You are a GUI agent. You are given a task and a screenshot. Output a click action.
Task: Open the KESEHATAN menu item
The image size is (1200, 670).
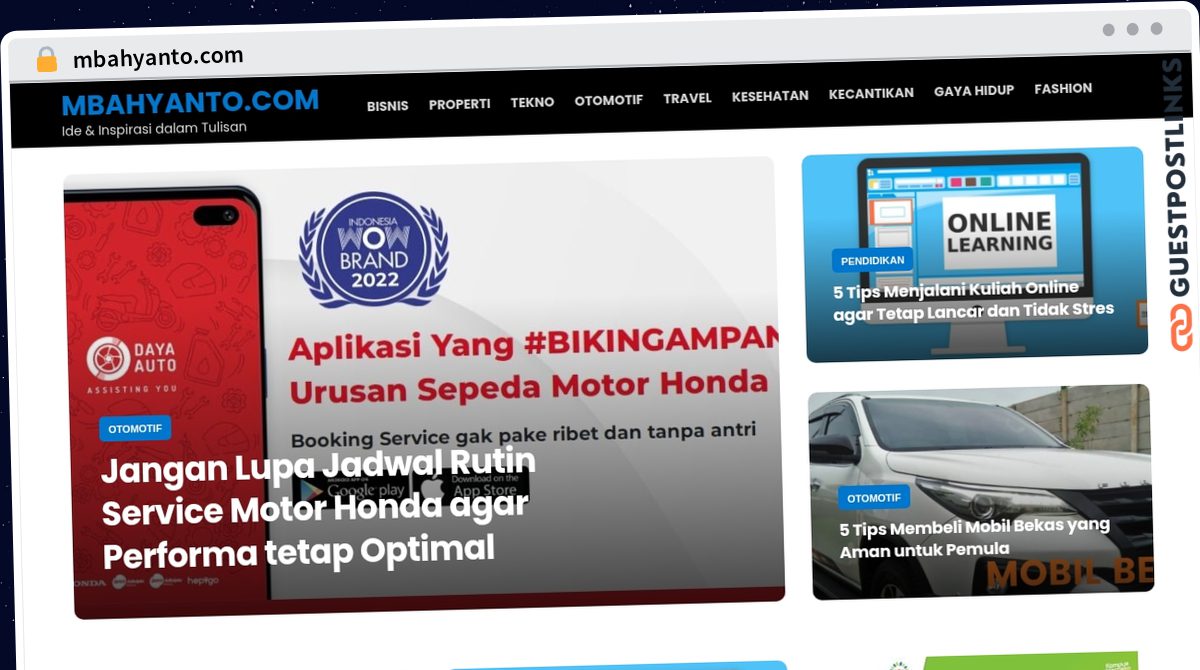(770, 96)
